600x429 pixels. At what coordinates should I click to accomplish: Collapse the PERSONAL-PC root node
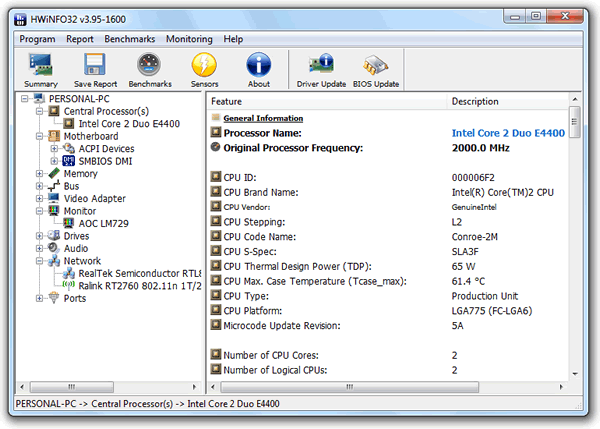click(24, 99)
